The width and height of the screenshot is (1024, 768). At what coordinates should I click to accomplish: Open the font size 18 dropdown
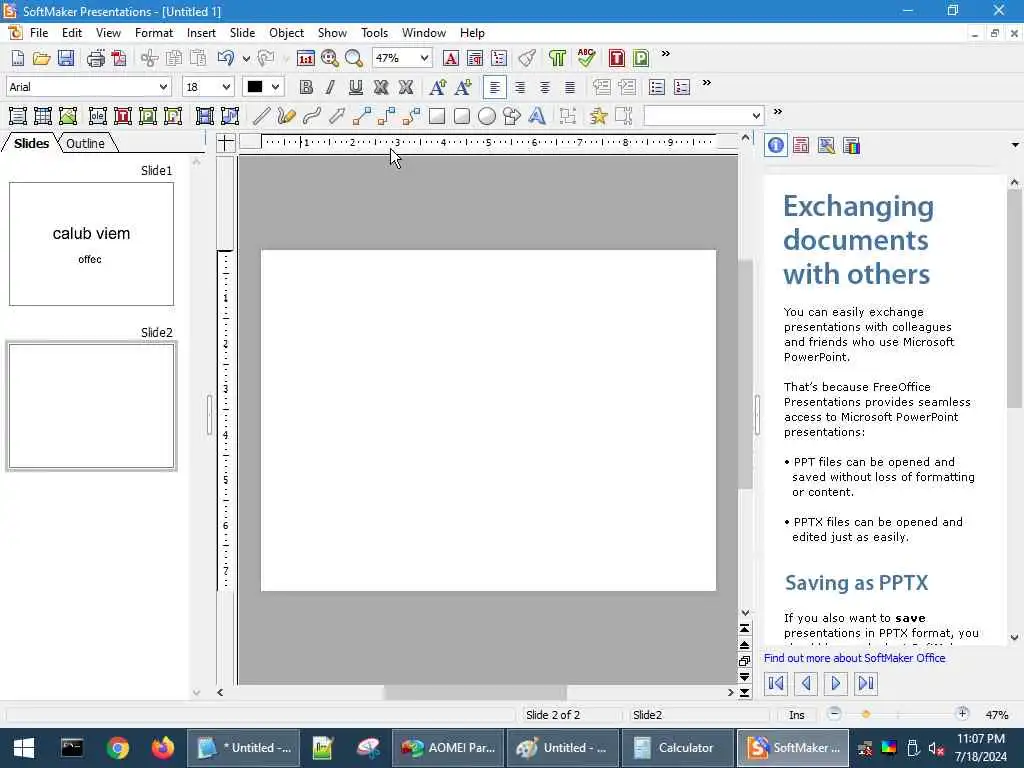click(x=226, y=87)
